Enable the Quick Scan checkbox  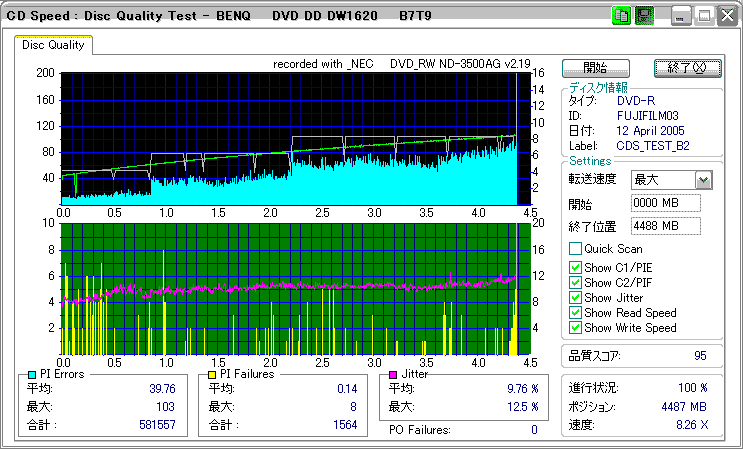tap(575, 249)
